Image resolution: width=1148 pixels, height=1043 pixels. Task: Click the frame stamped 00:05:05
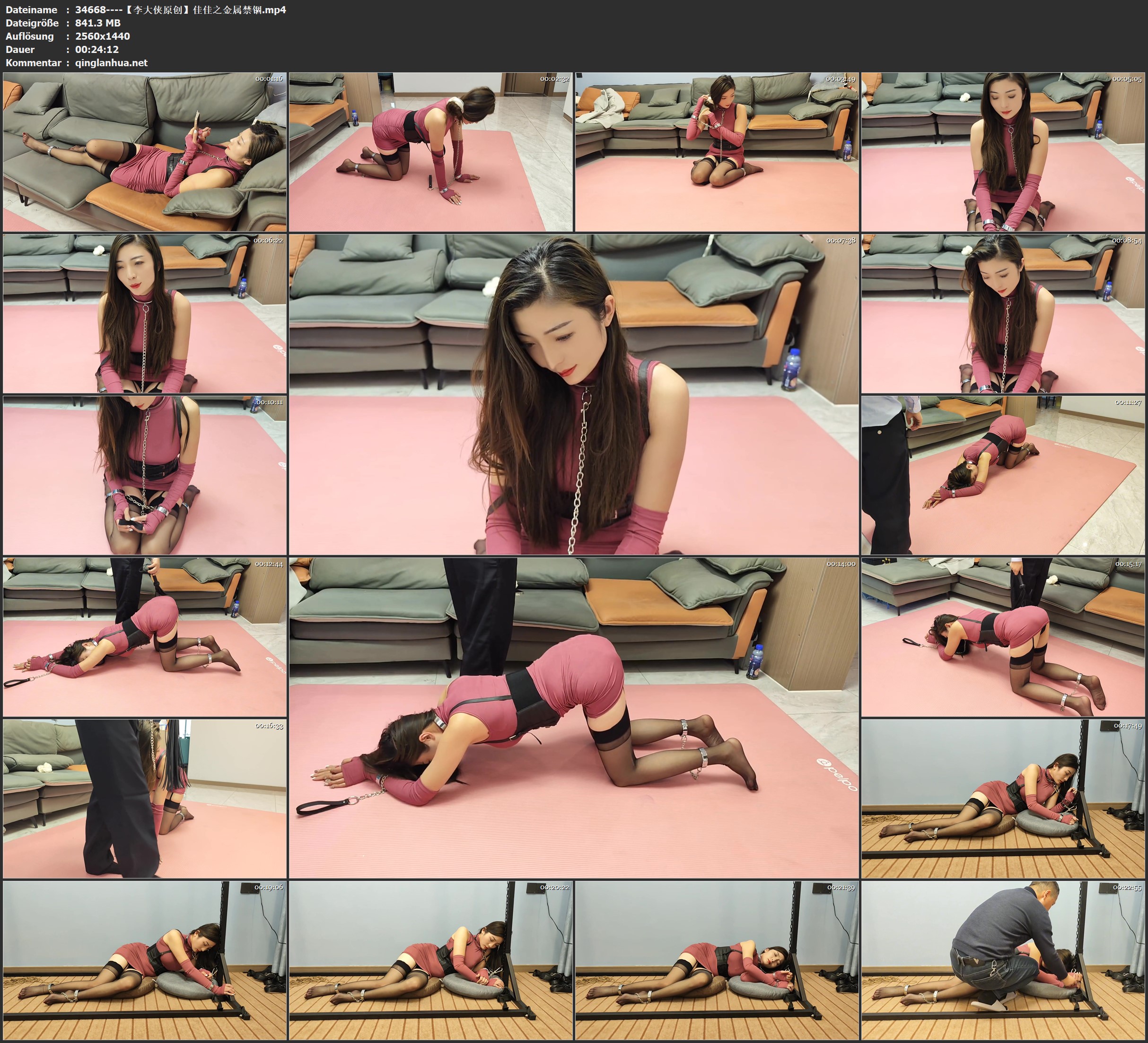click(x=1003, y=151)
